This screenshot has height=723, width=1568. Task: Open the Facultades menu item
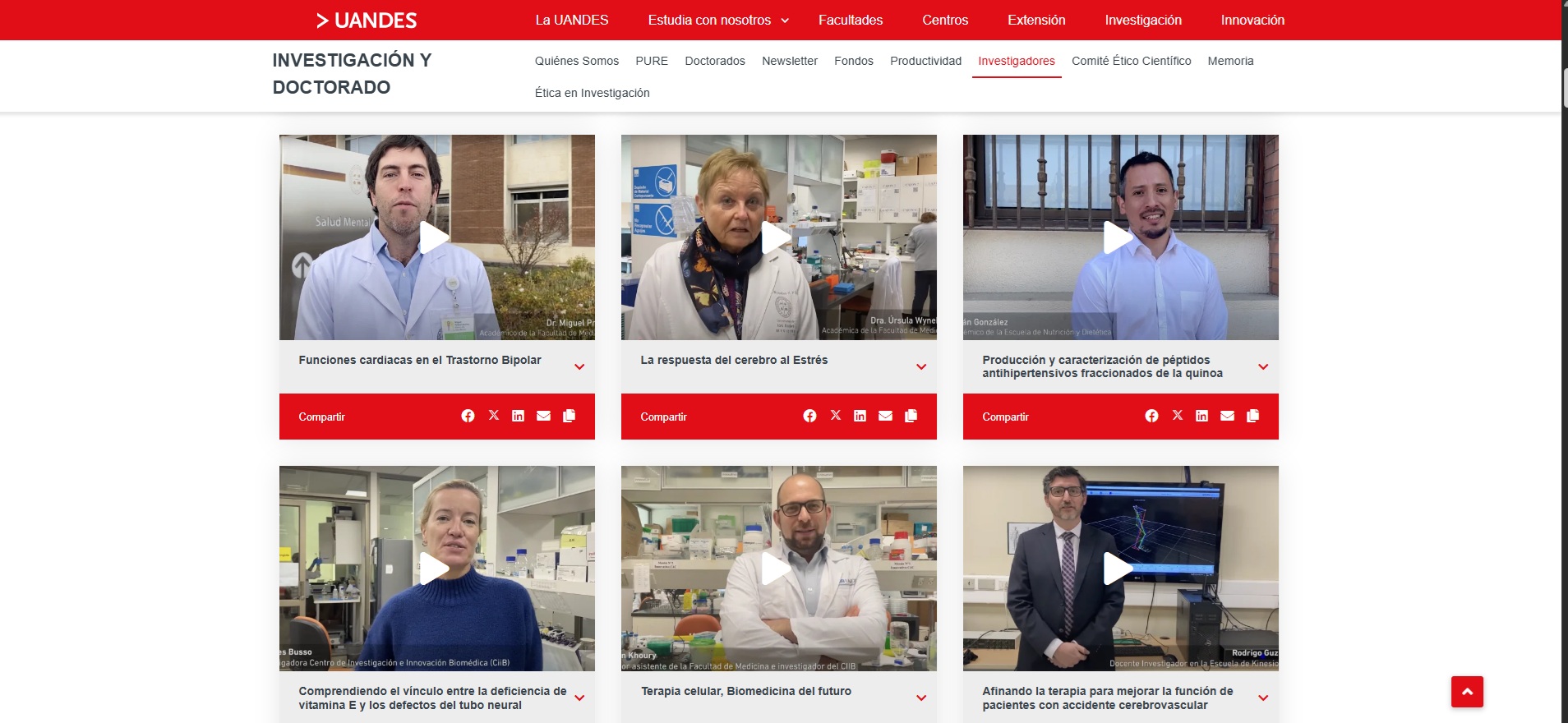851,20
